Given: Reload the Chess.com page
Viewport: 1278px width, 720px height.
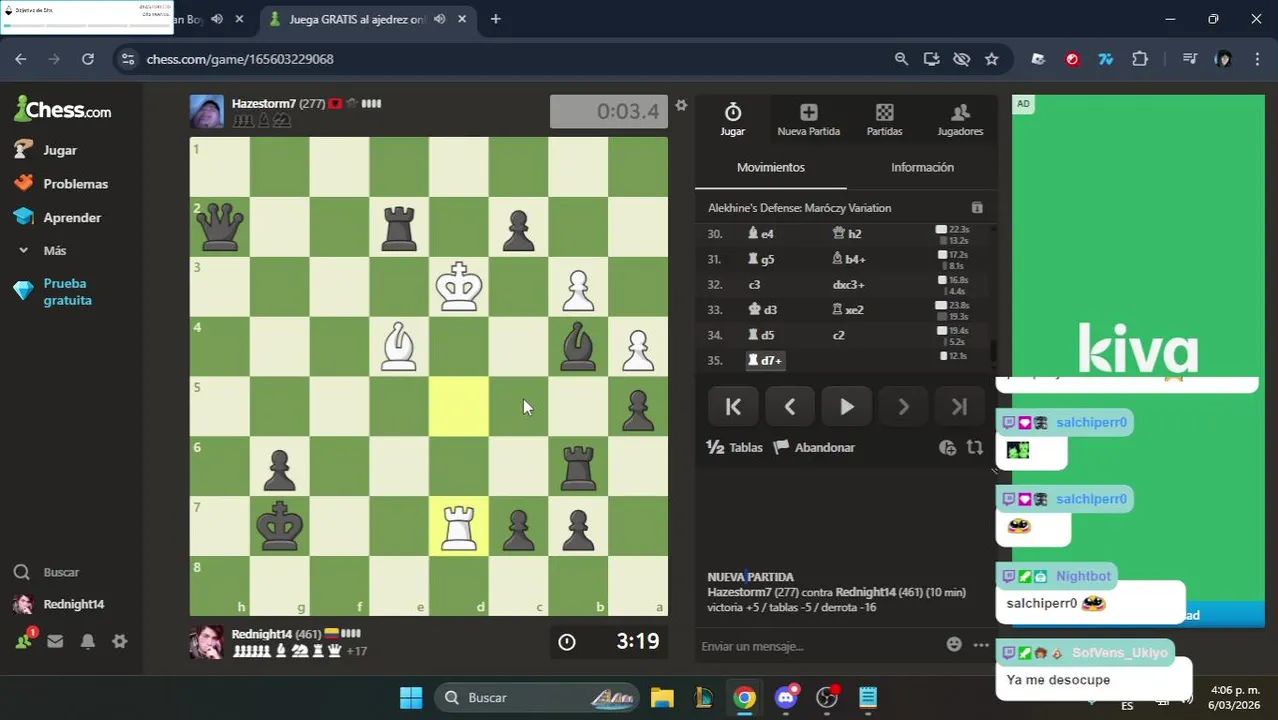Looking at the screenshot, I should (88, 59).
